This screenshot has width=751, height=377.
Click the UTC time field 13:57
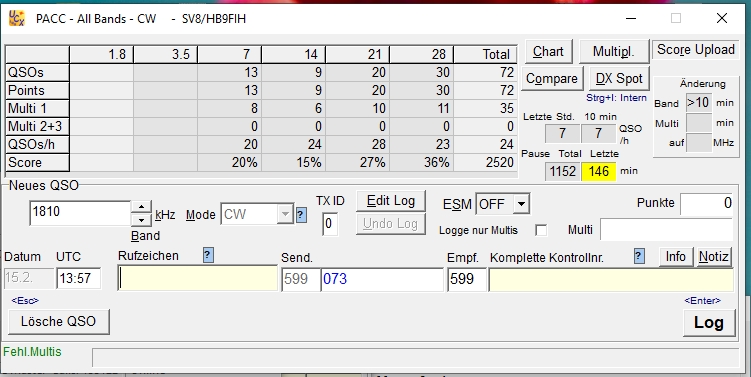click(x=79, y=279)
